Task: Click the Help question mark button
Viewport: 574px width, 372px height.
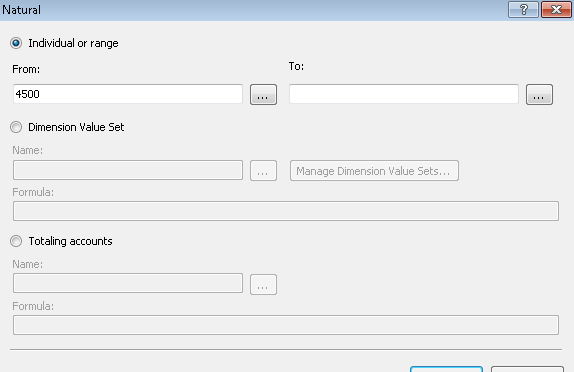Action: tap(523, 10)
